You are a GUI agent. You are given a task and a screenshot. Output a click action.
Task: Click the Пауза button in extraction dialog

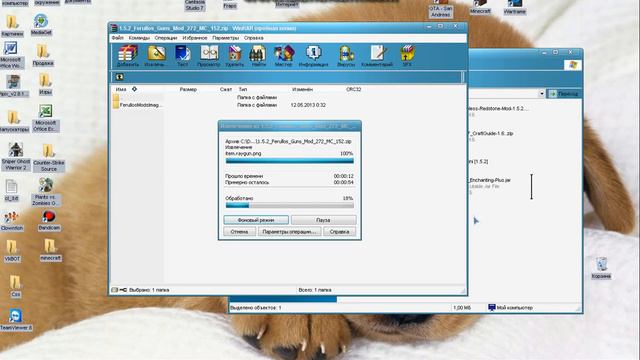[323, 220]
